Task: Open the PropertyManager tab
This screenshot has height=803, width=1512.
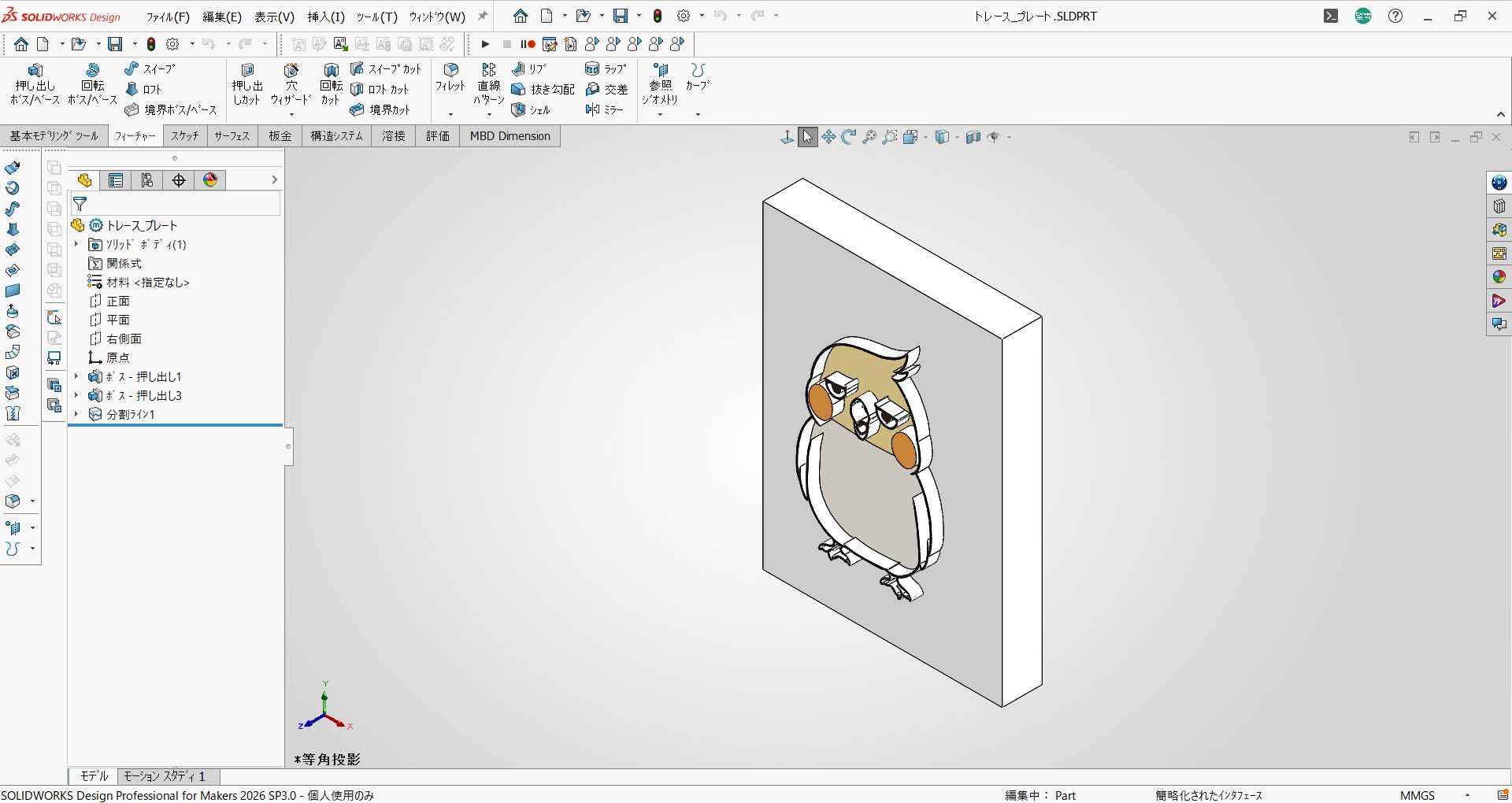Action: (x=116, y=180)
